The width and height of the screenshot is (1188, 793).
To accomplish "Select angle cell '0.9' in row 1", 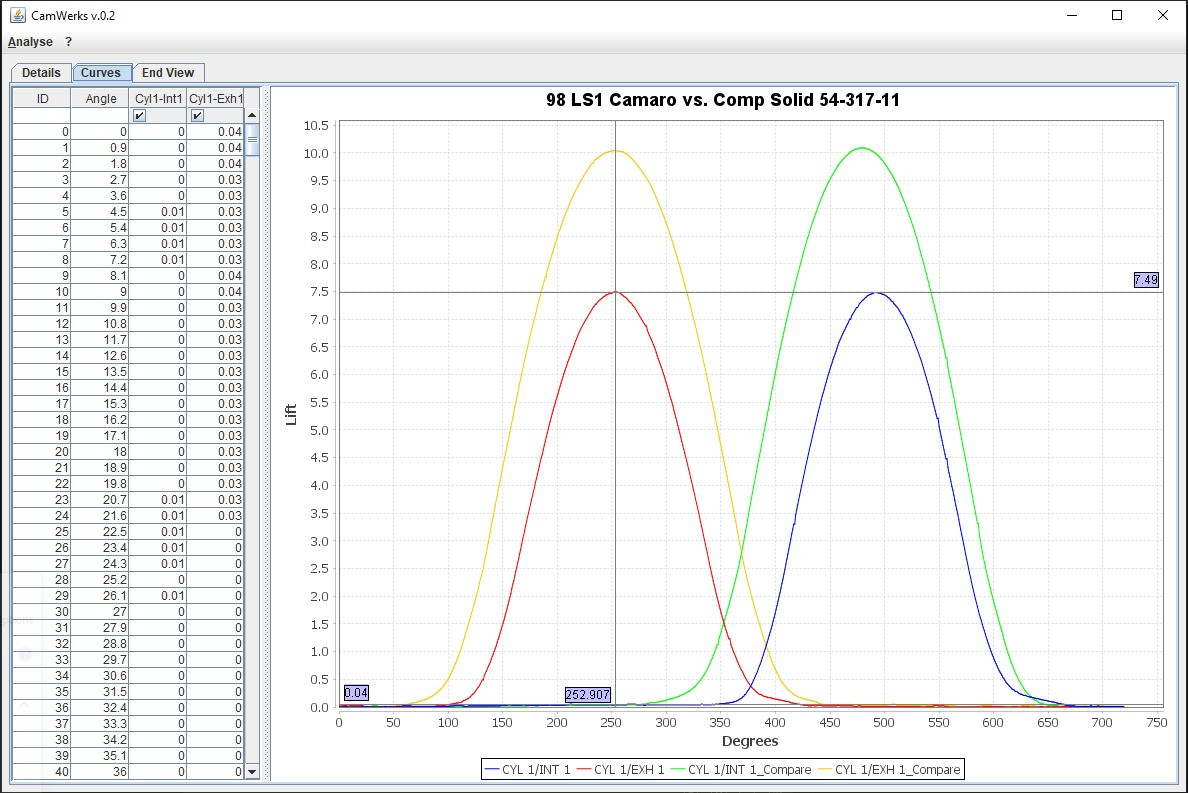I will point(100,148).
